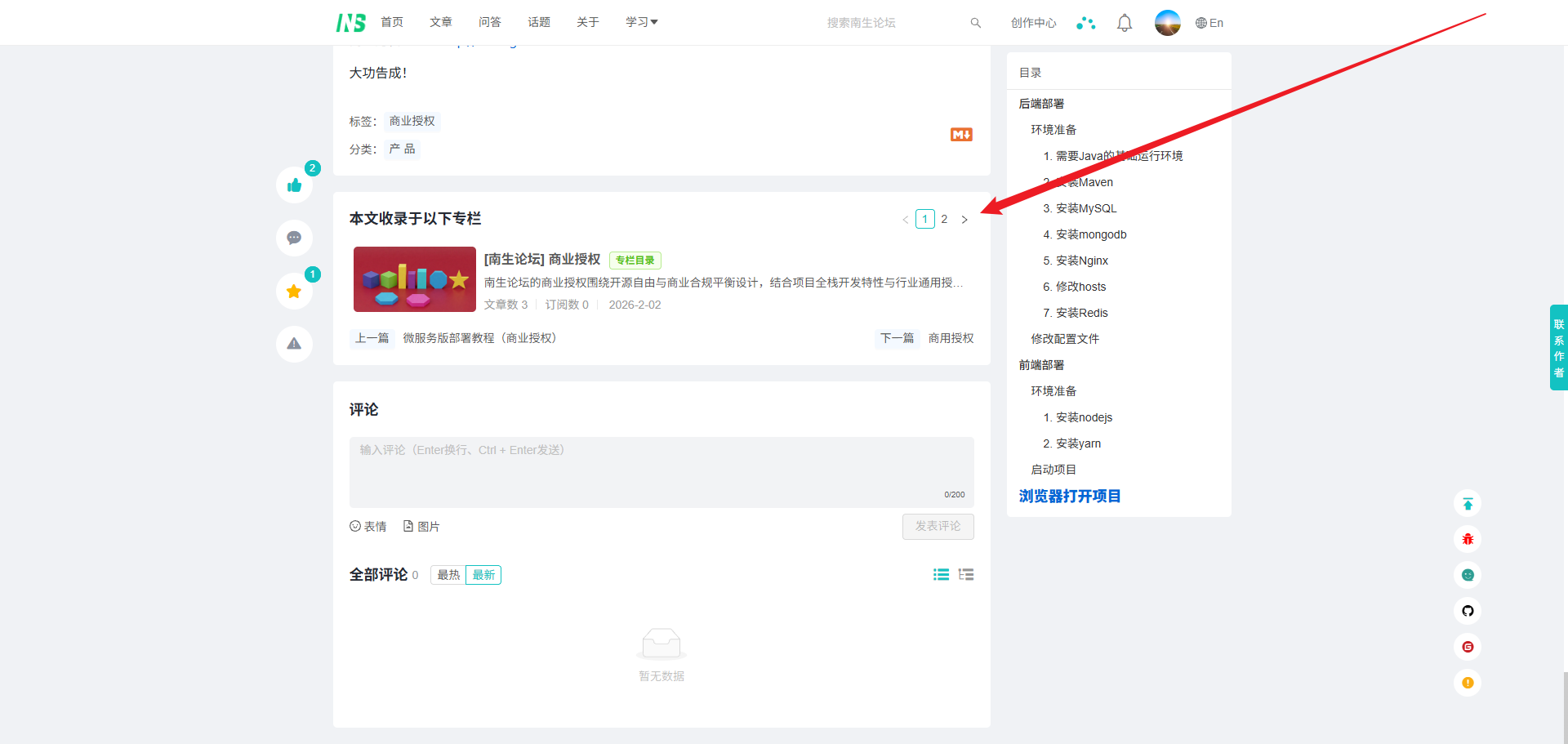Click the back-to-top arrow icon

tap(1468, 504)
